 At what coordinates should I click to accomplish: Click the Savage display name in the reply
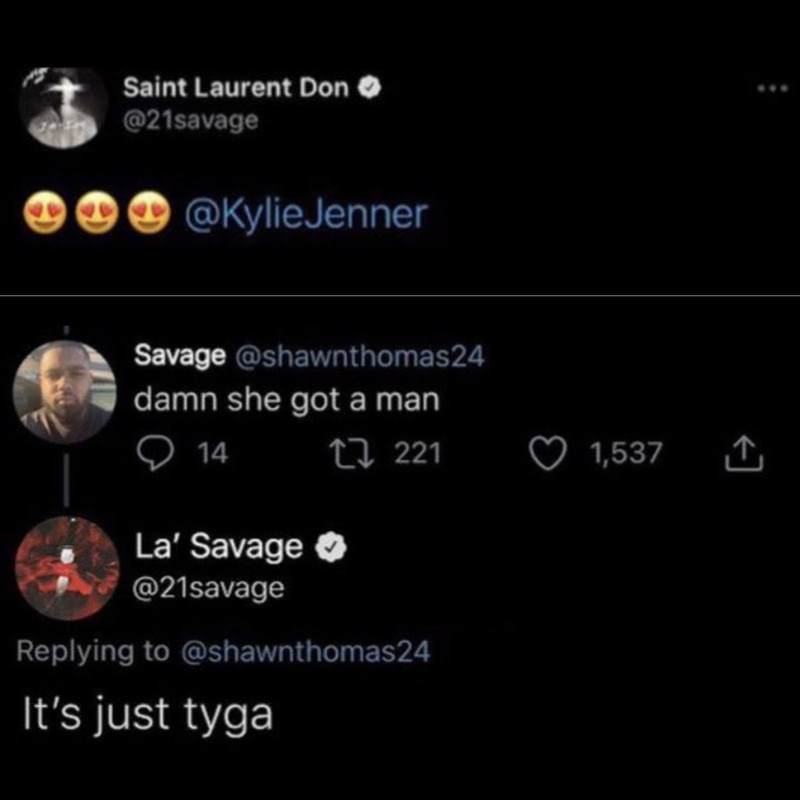(180, 356)
